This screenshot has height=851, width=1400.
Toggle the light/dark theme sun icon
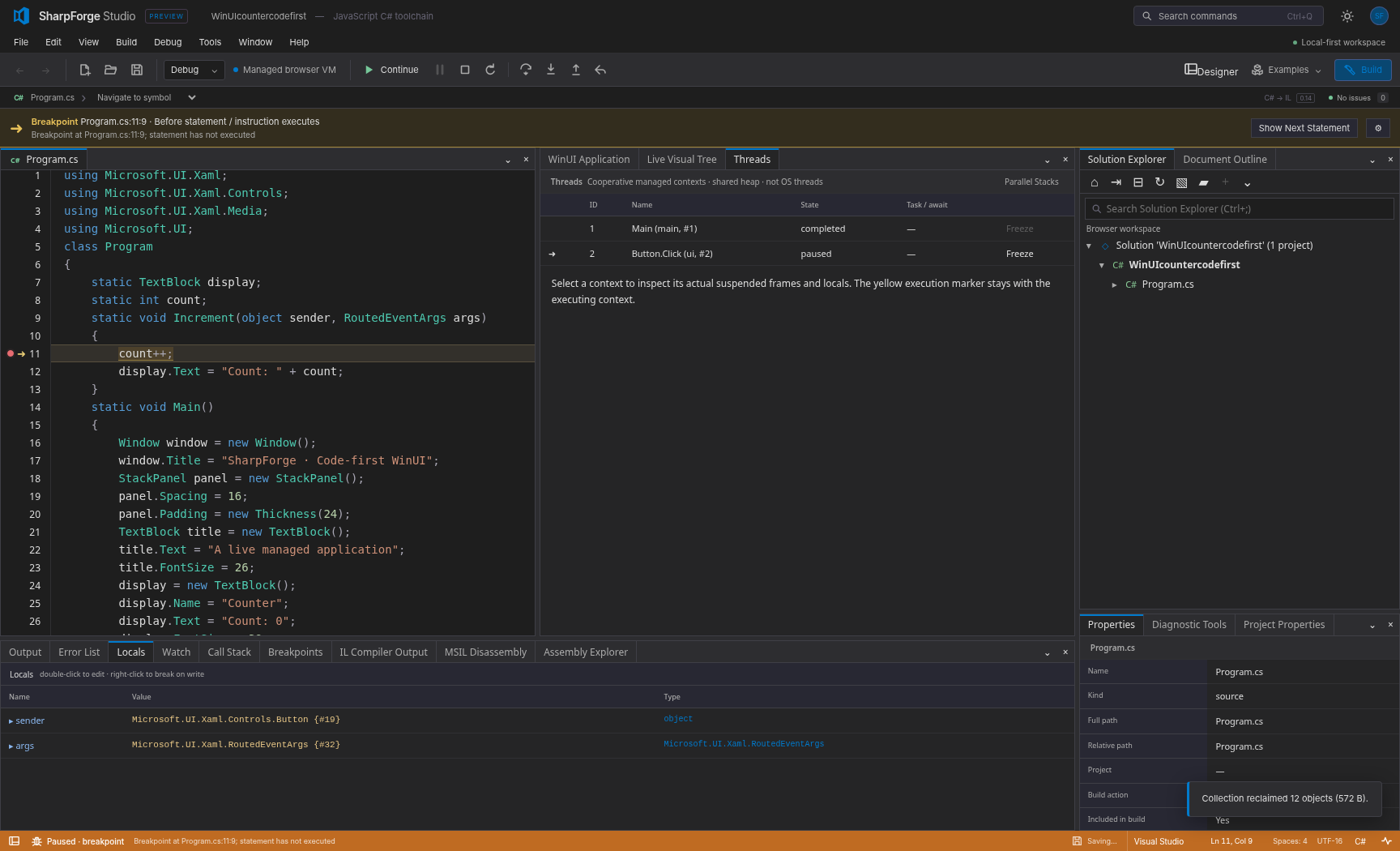click(x=1347, y=16)
